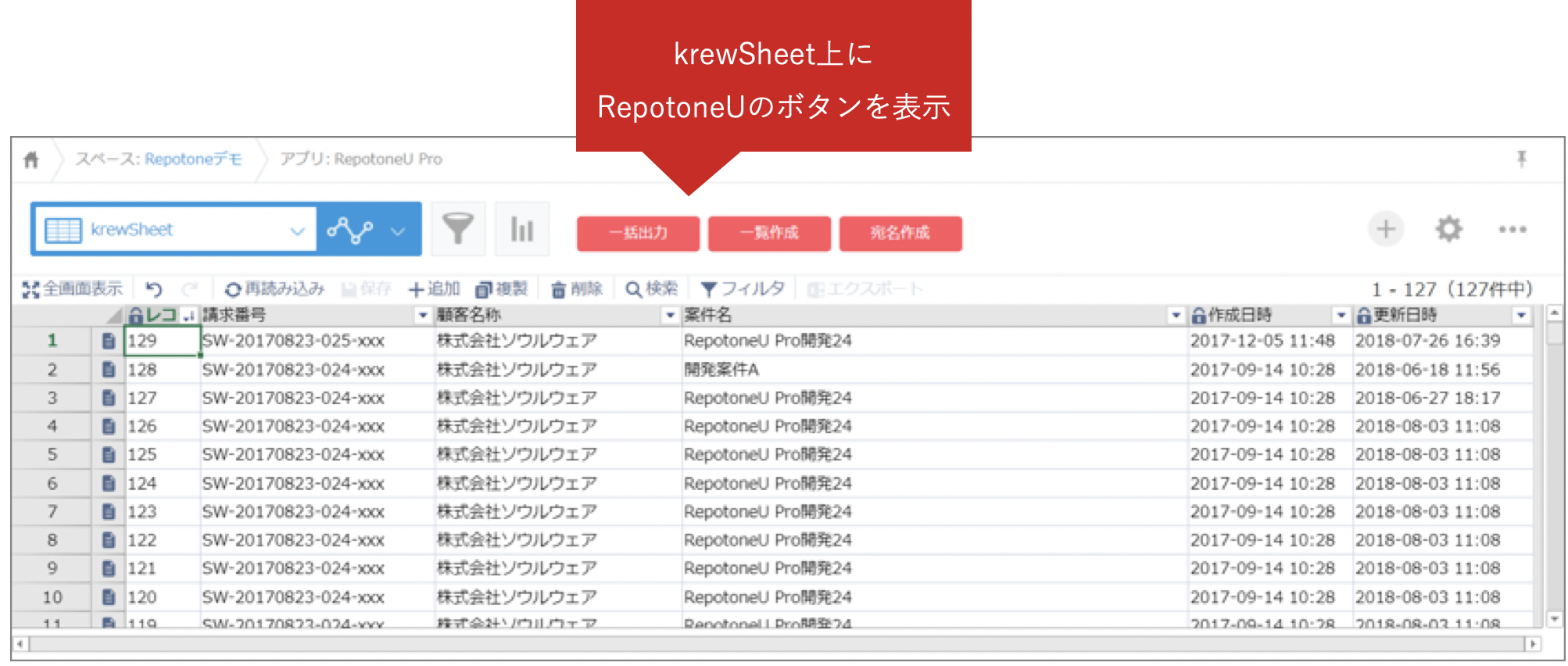The image size is (1568, 666).
Task: Click 再読み込み to reload sheet
Action: (x=274, y=289)
